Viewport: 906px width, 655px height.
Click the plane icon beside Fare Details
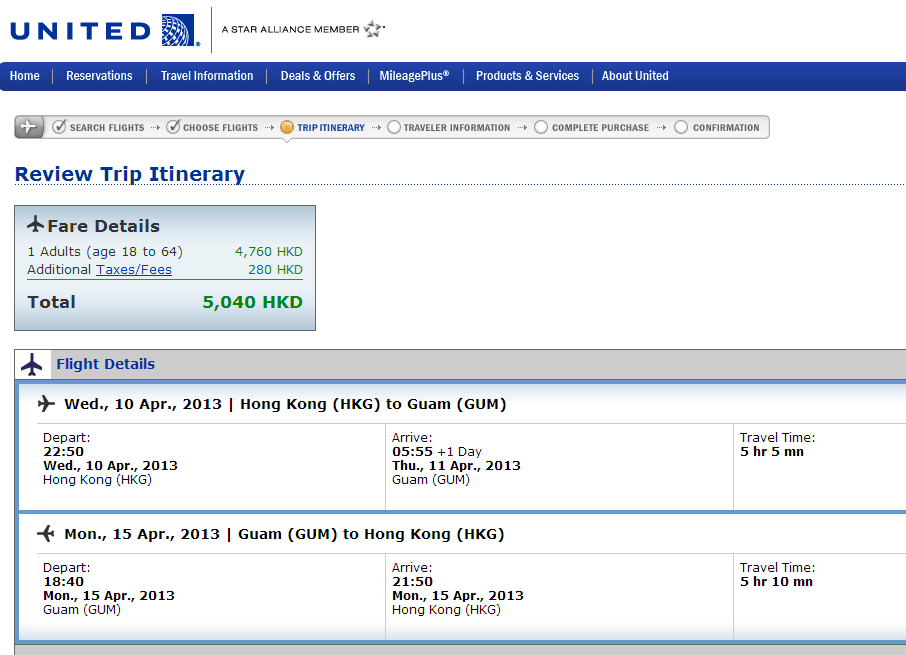(x=36, y=224)
